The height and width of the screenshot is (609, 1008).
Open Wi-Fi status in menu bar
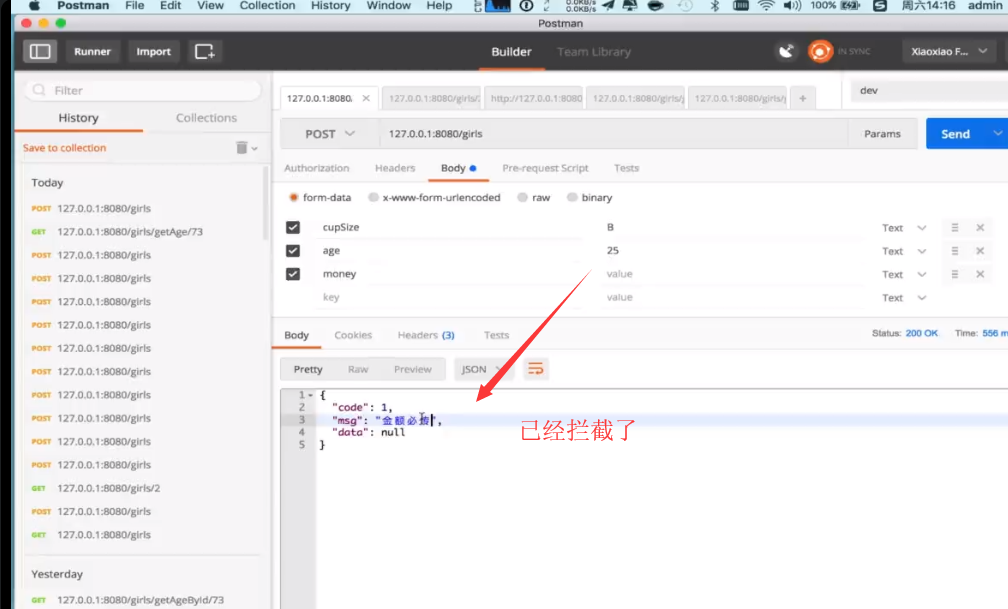point(766,6)
